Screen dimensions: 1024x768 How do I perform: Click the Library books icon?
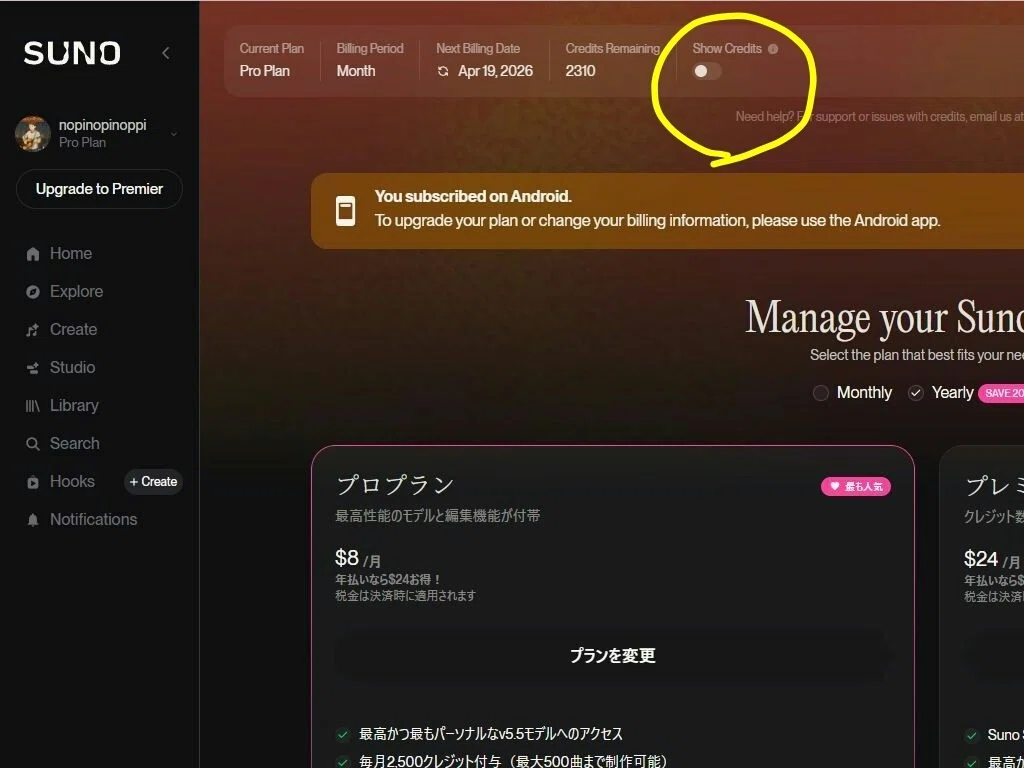tap(33, 406)
